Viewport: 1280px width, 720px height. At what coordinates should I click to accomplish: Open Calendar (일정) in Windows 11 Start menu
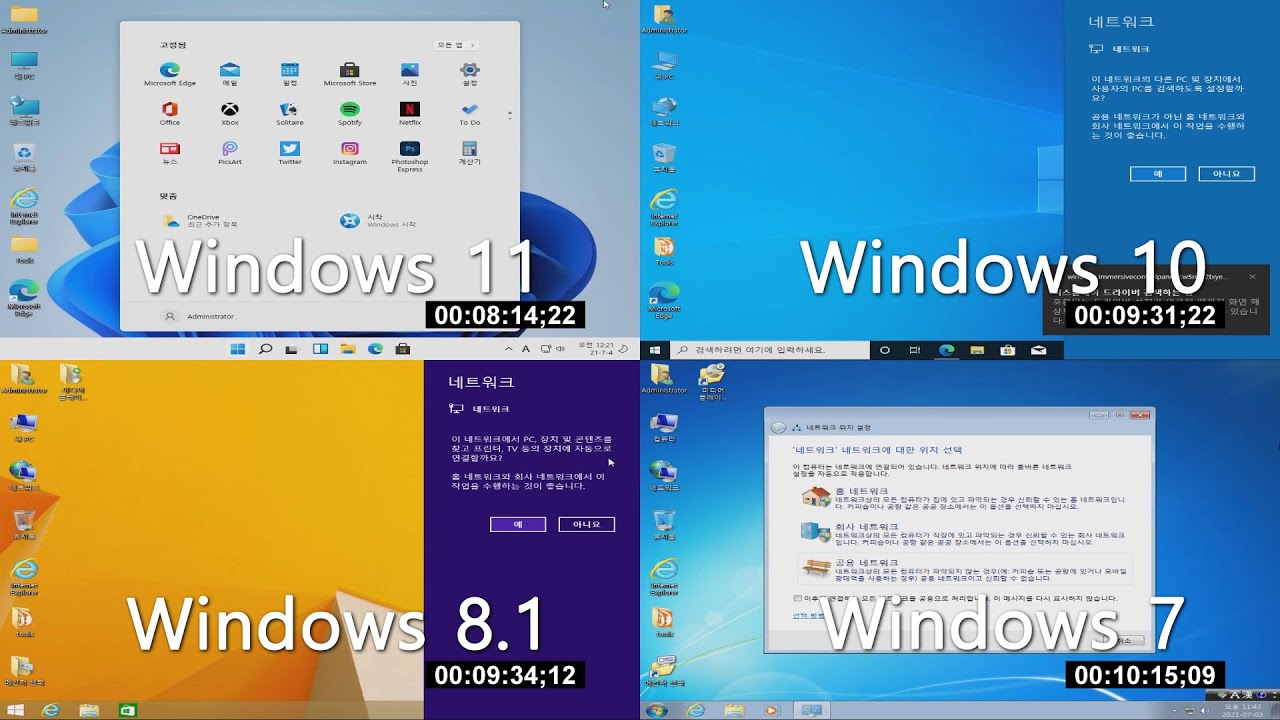point(290,75)
